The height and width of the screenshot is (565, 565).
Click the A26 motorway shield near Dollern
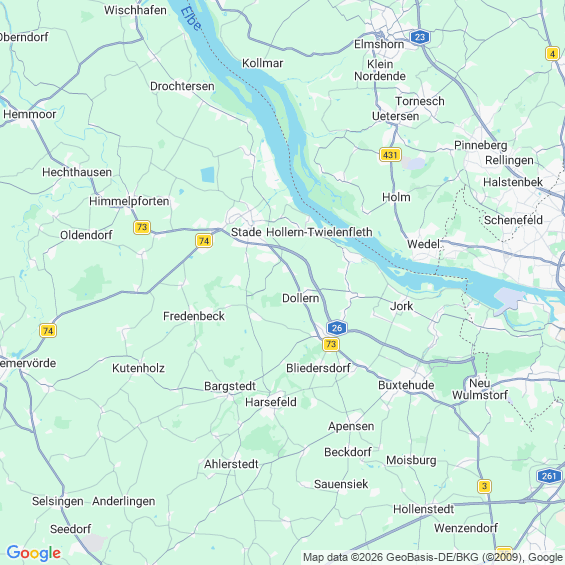[337, 328]
